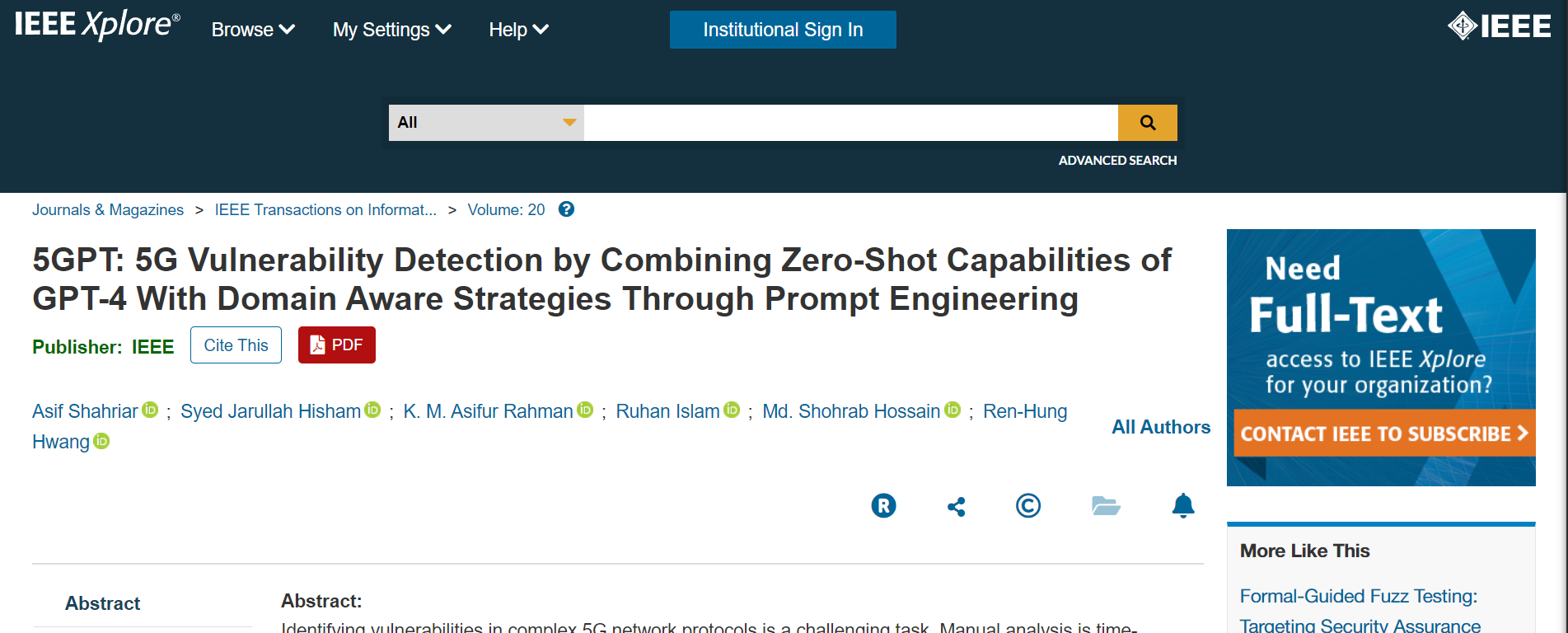This screenshot has height=633, width=1568.
Task: Download the article PDF
Action: click(x=336, y=345)
